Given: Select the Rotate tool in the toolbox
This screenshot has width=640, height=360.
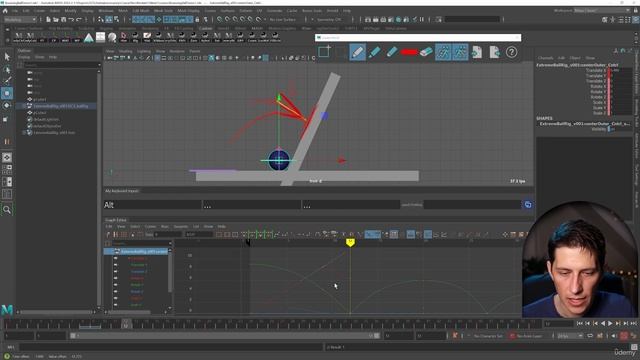Looking at the screenshot, I should tap(7, 105).
